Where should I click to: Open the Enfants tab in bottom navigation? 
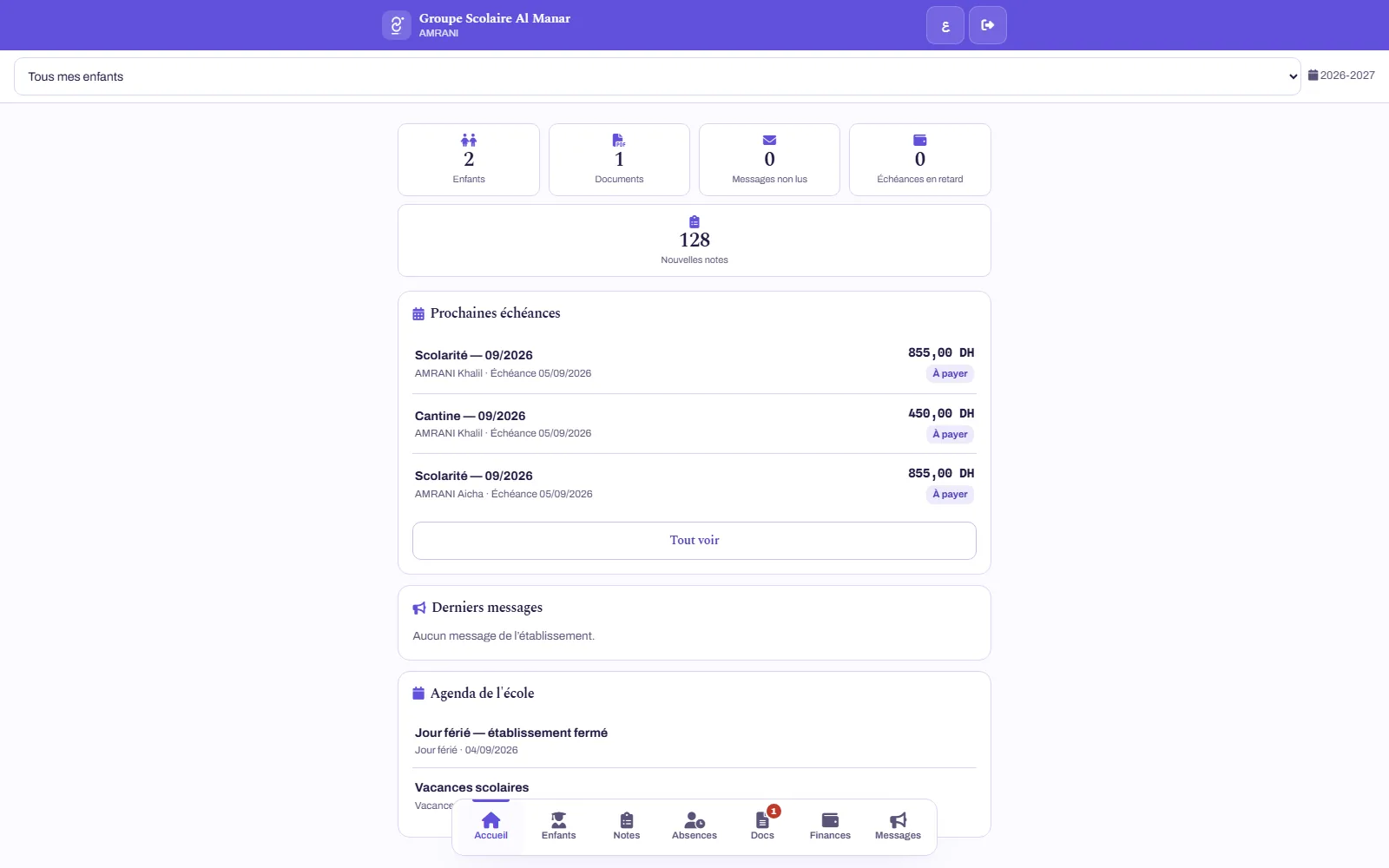tap(559, 825)
